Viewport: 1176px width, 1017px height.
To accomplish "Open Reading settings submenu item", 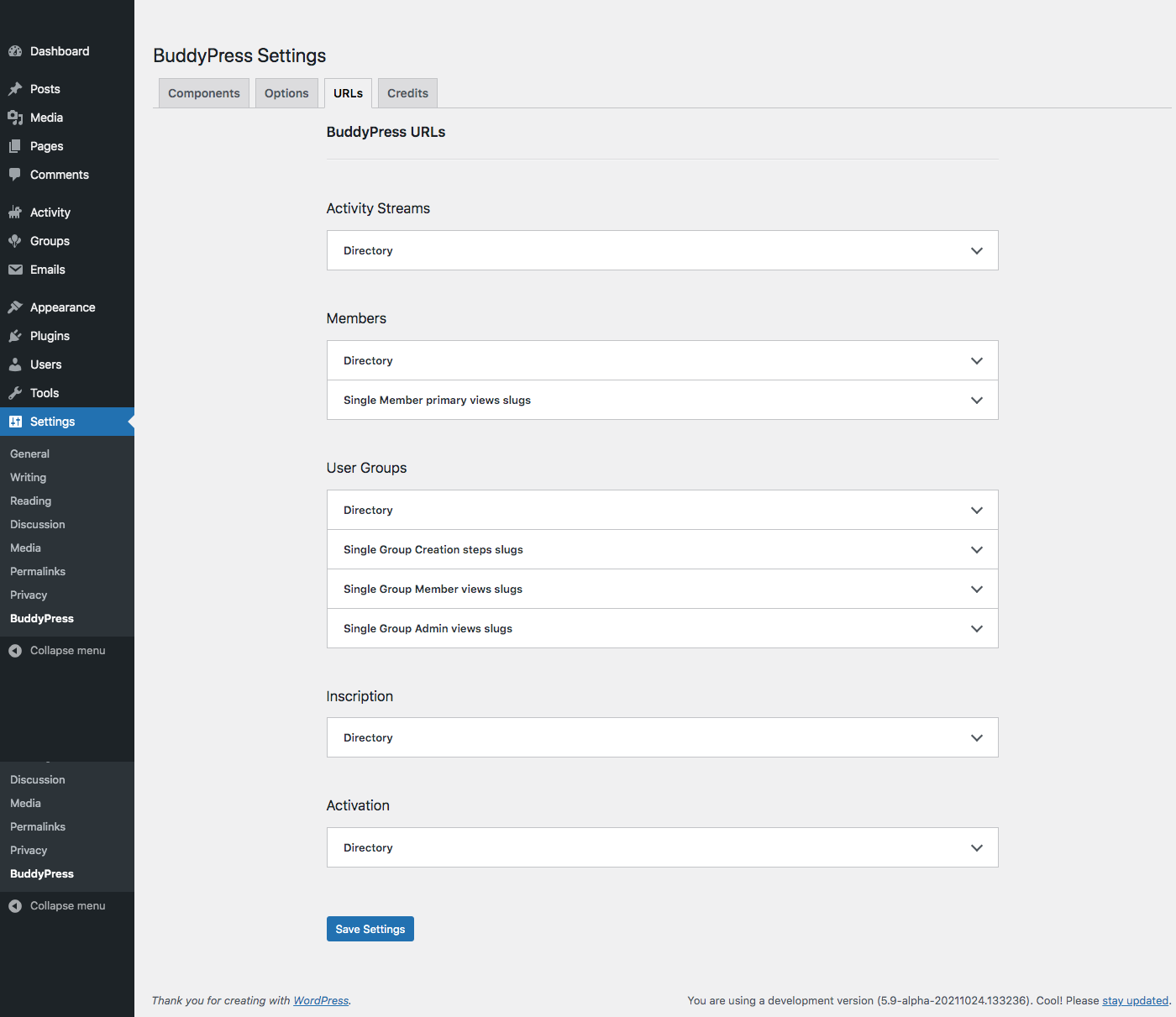I will tap(31, 501).
